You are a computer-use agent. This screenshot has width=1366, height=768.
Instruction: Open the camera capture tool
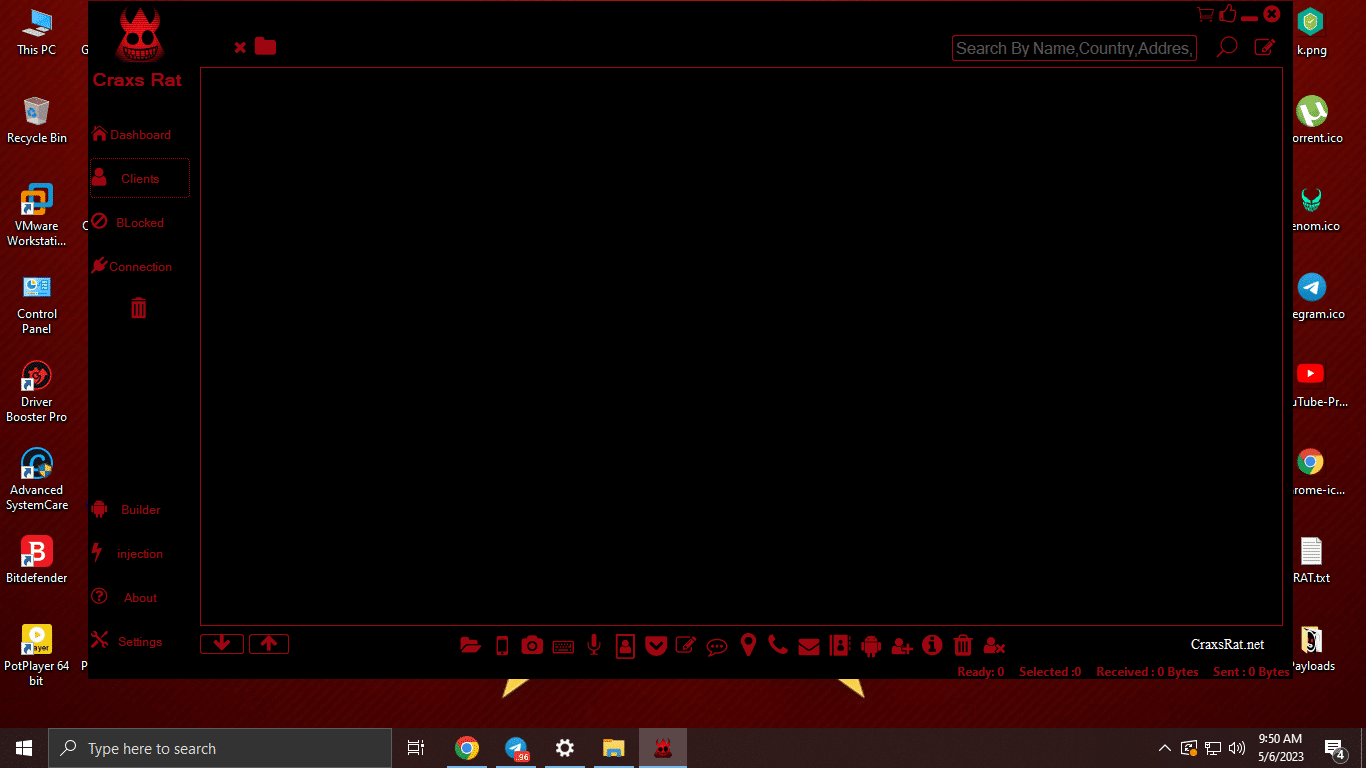point(532,645)
